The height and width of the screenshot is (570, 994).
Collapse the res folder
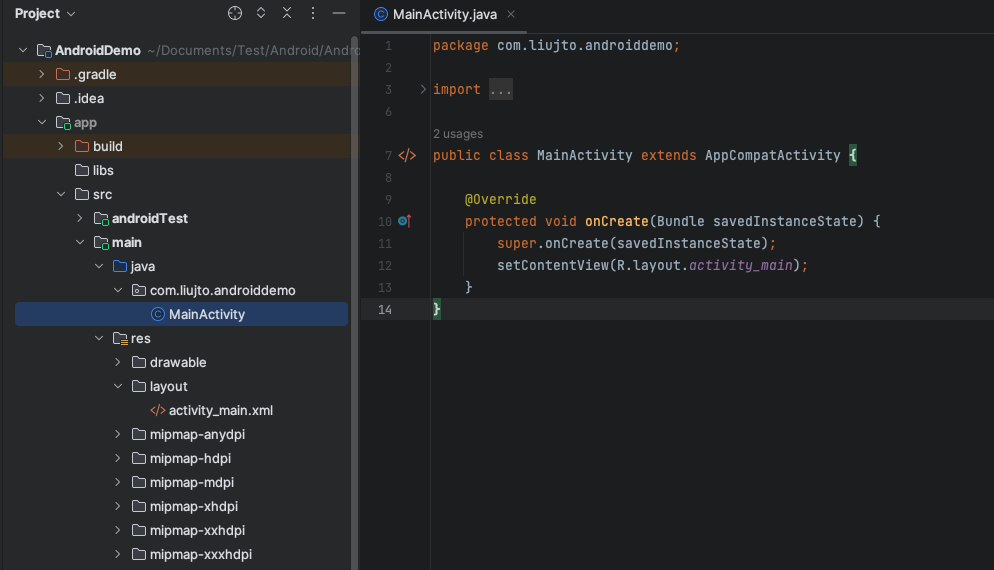click(x=99, y=338)
